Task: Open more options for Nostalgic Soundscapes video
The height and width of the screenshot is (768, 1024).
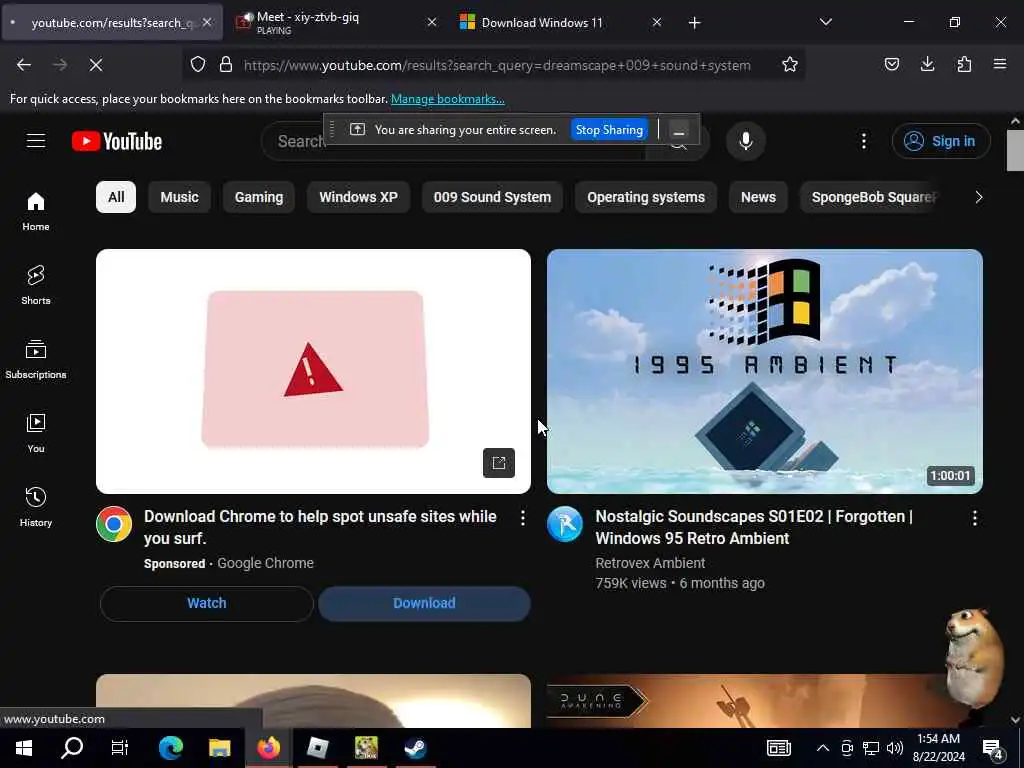Action: click(x=974, y=518)
